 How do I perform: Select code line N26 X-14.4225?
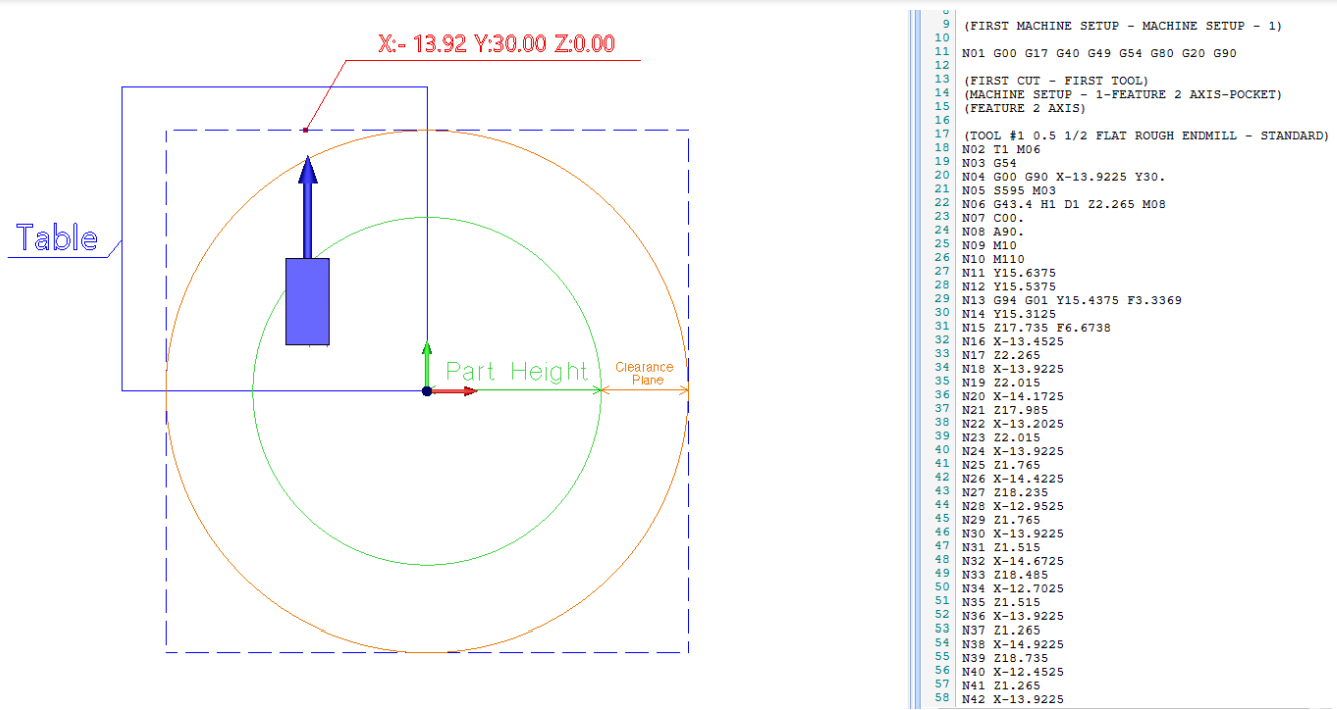[1013, 479]
